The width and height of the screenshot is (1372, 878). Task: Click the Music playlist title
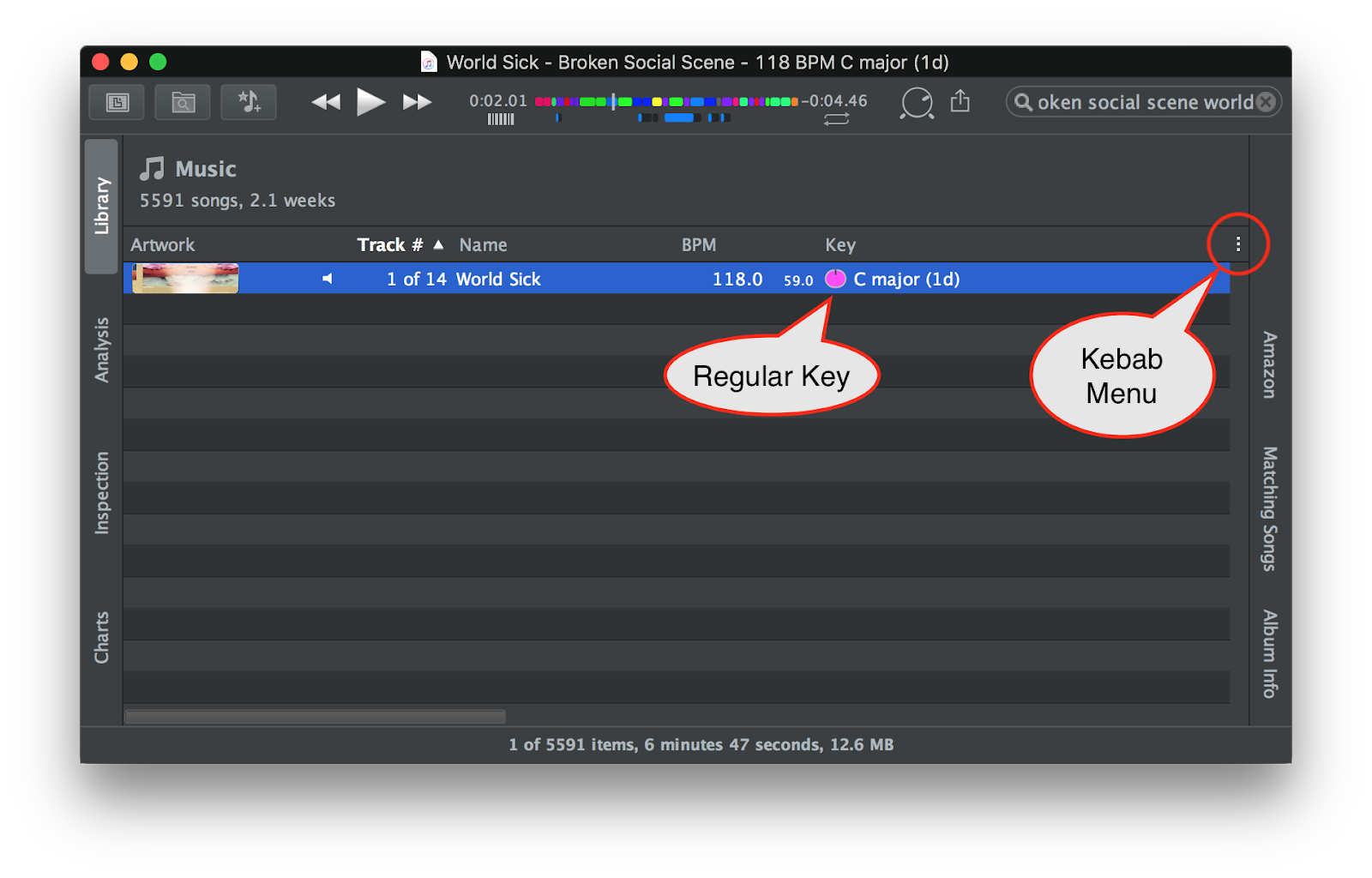tap(206, 169)
